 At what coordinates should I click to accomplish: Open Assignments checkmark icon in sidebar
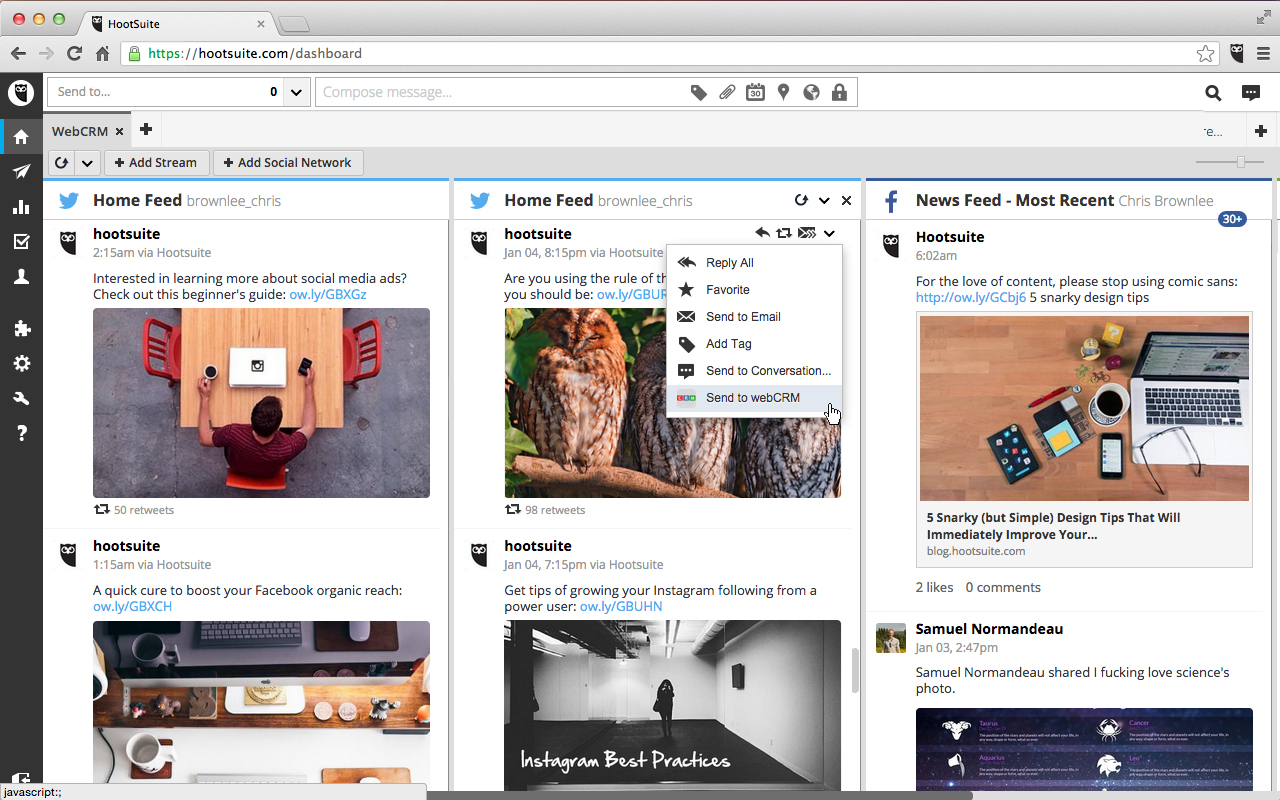[x=21, y=242]
